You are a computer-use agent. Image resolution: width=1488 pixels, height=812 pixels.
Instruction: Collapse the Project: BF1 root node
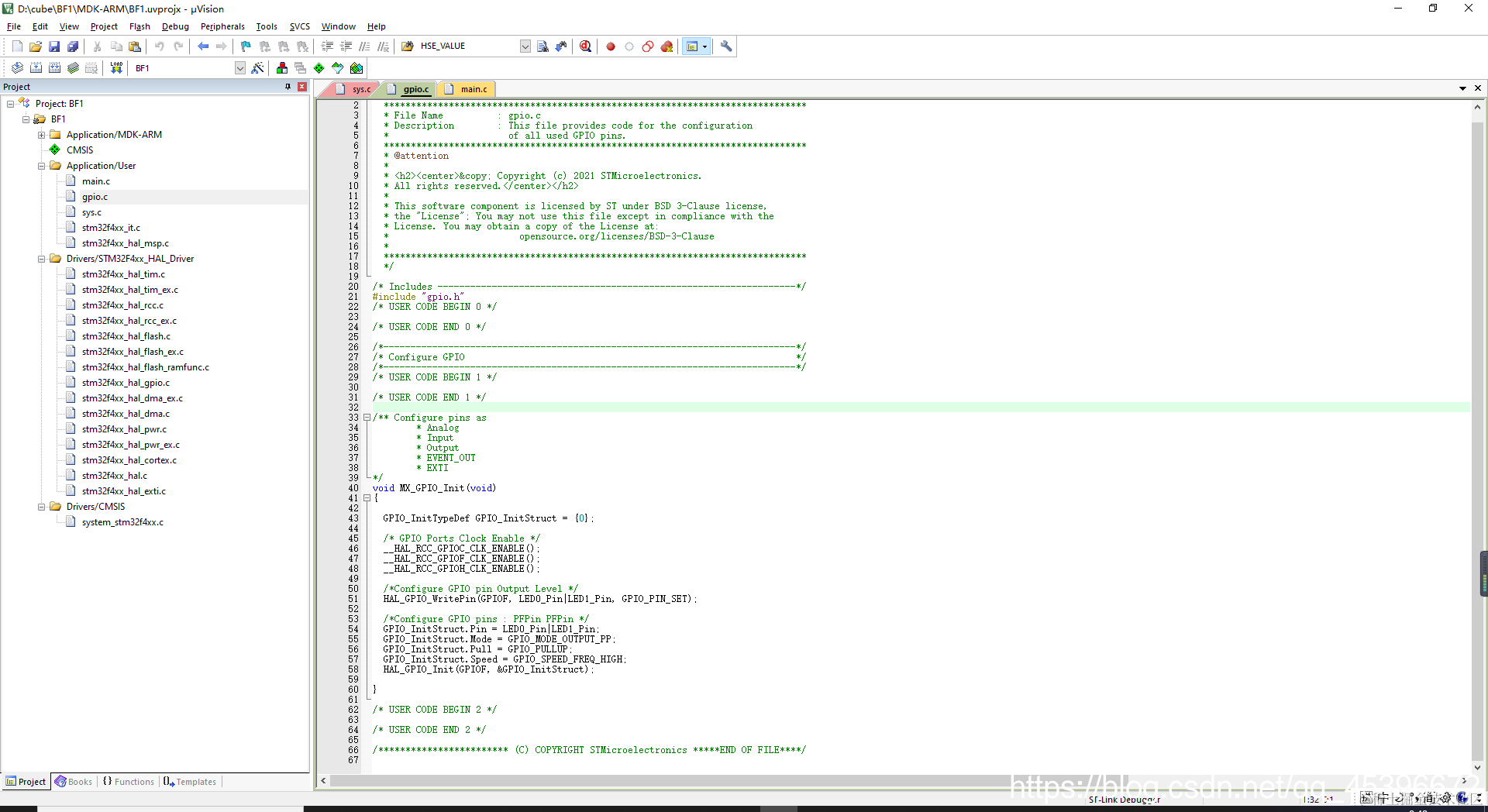[x=10, y=104]
